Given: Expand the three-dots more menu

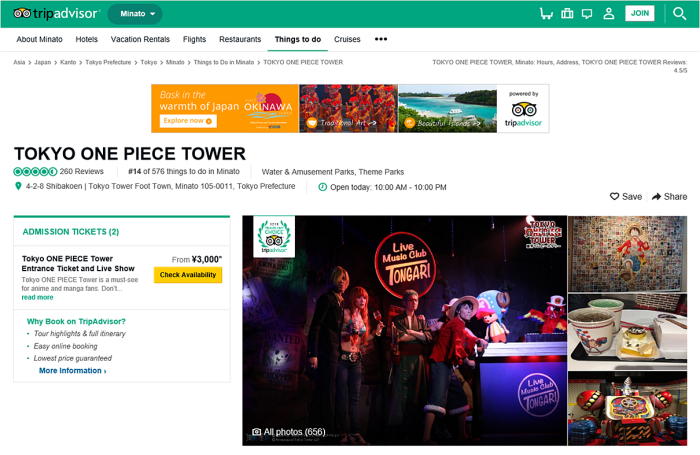Looking at the screenshot, I should (x=381, y=39).
